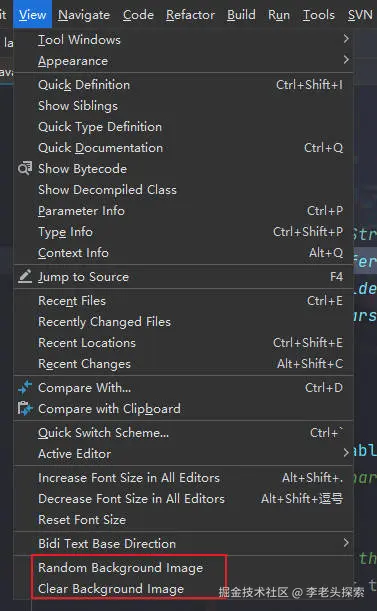
Task: Click the Ctrl+E shortcut text
Action: 325,301
